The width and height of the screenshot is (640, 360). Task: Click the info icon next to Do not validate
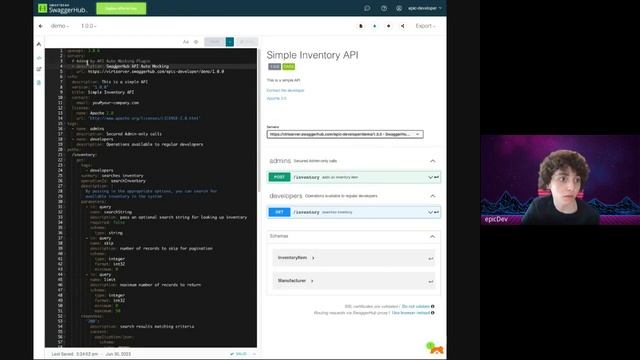pyautogui.click(x=433, y=307)
